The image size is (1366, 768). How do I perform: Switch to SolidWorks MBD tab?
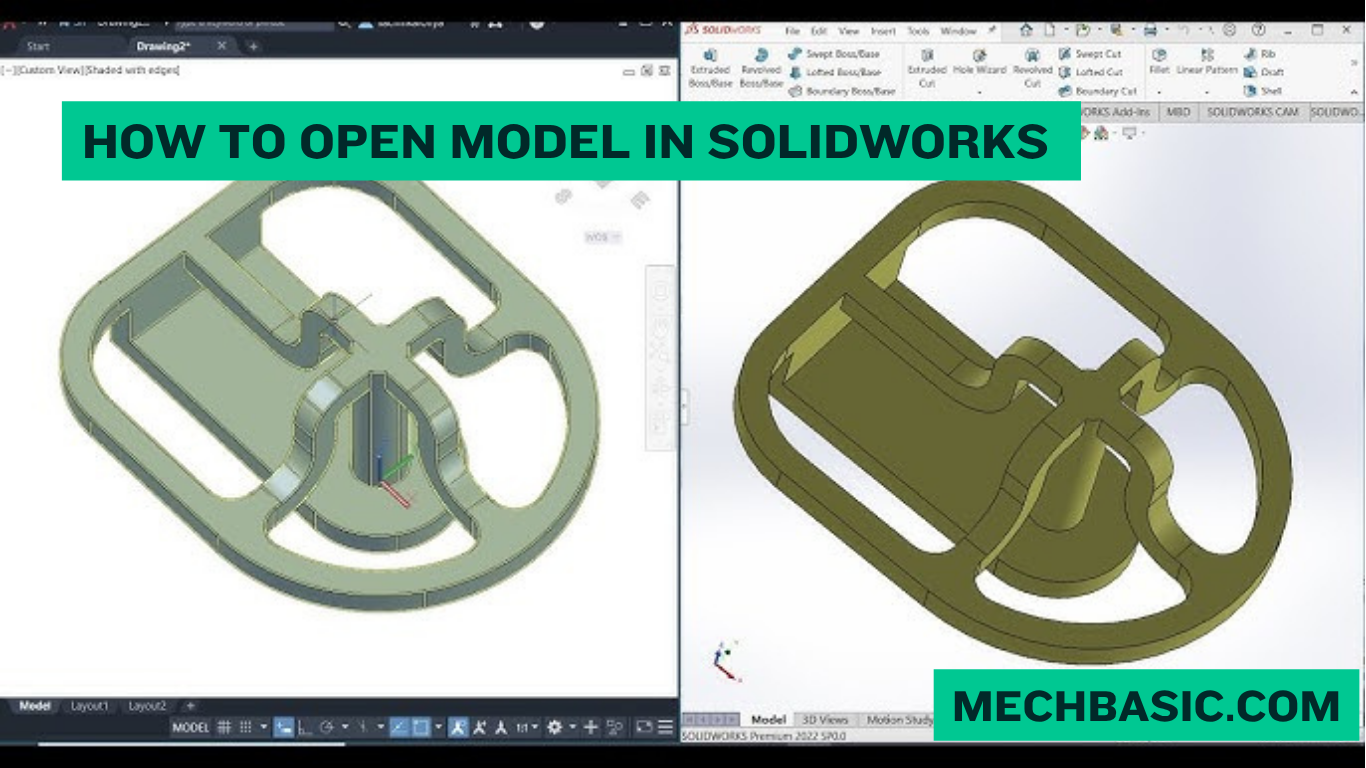pos(1178,112)
